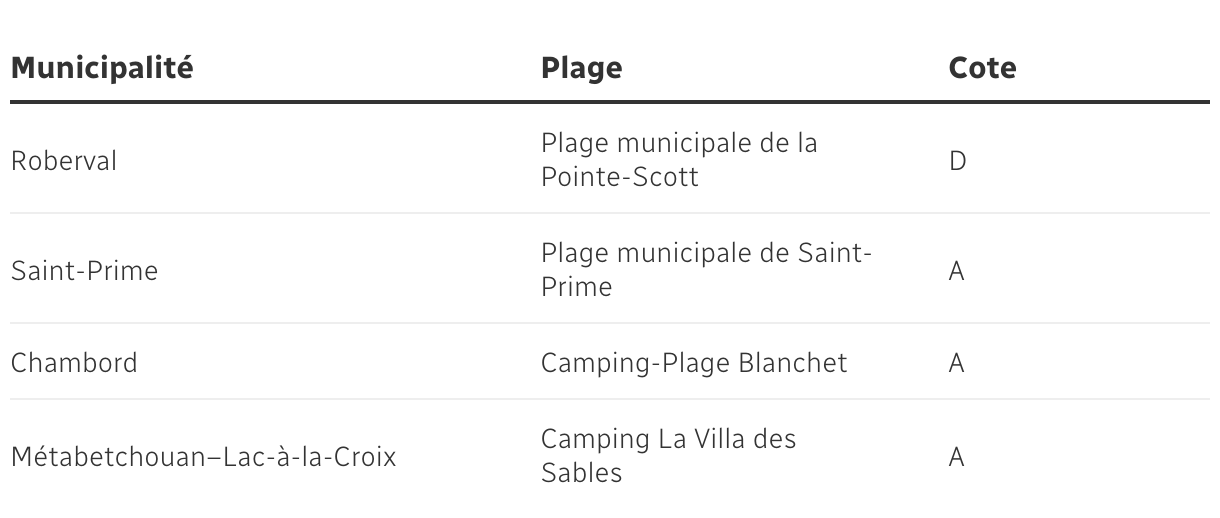The height and width of the screenshot is (518, 1220).
Task: Select the Métabetchouan–Lac-à-la-Croix municipality cell
Action: (x=203, y=458)
